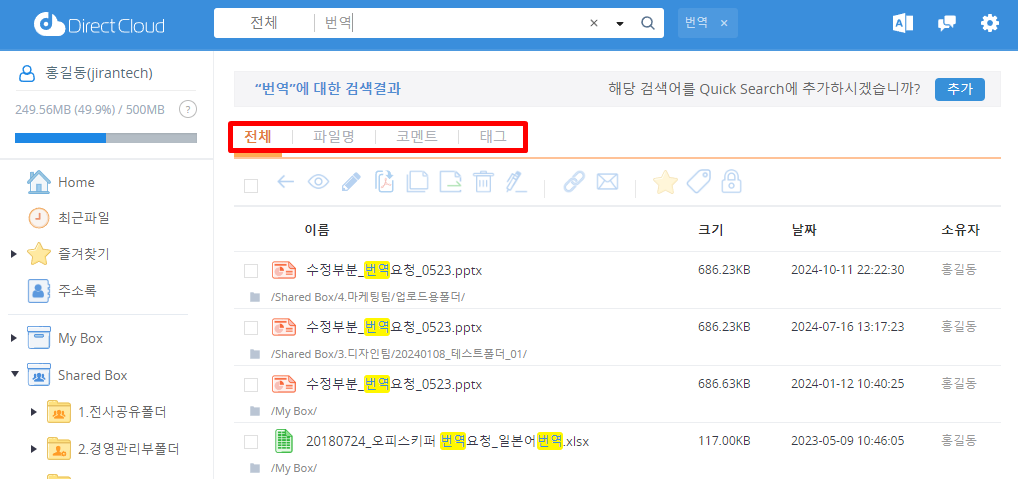1018x479 pixels.
Task: Sort by the 소유자 column header
Action: [x=960, y=230]
